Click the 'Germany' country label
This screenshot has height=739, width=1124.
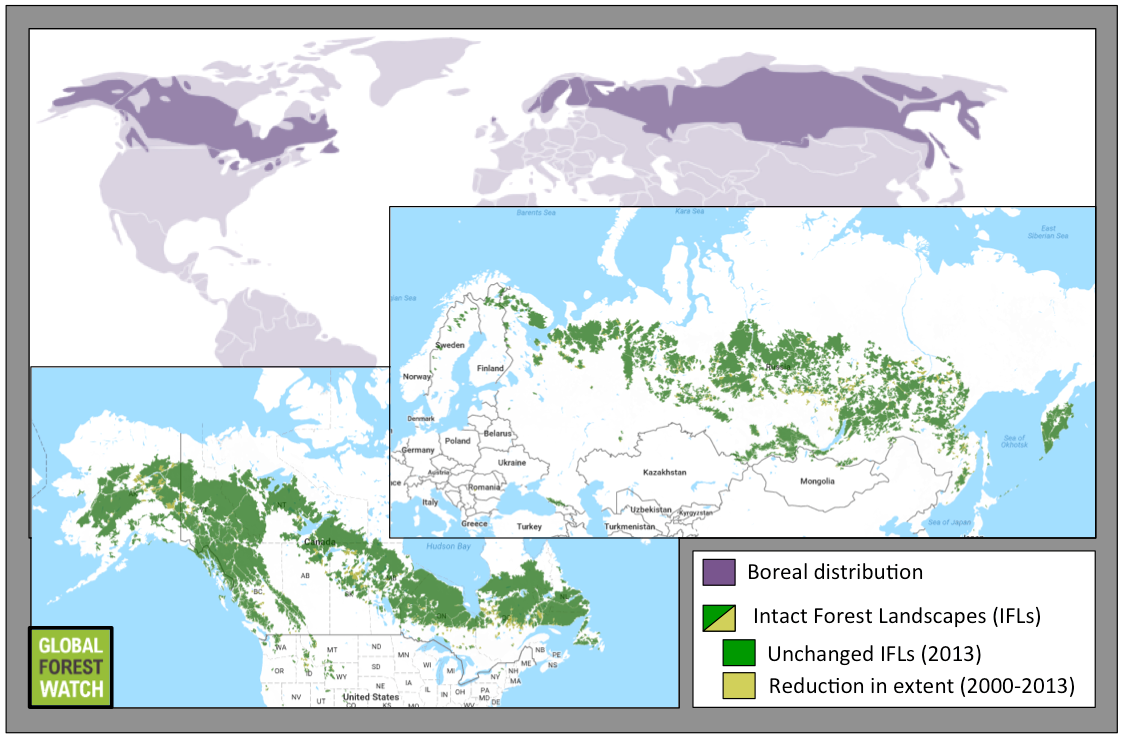pyautogui.click(x=418, y=450)
